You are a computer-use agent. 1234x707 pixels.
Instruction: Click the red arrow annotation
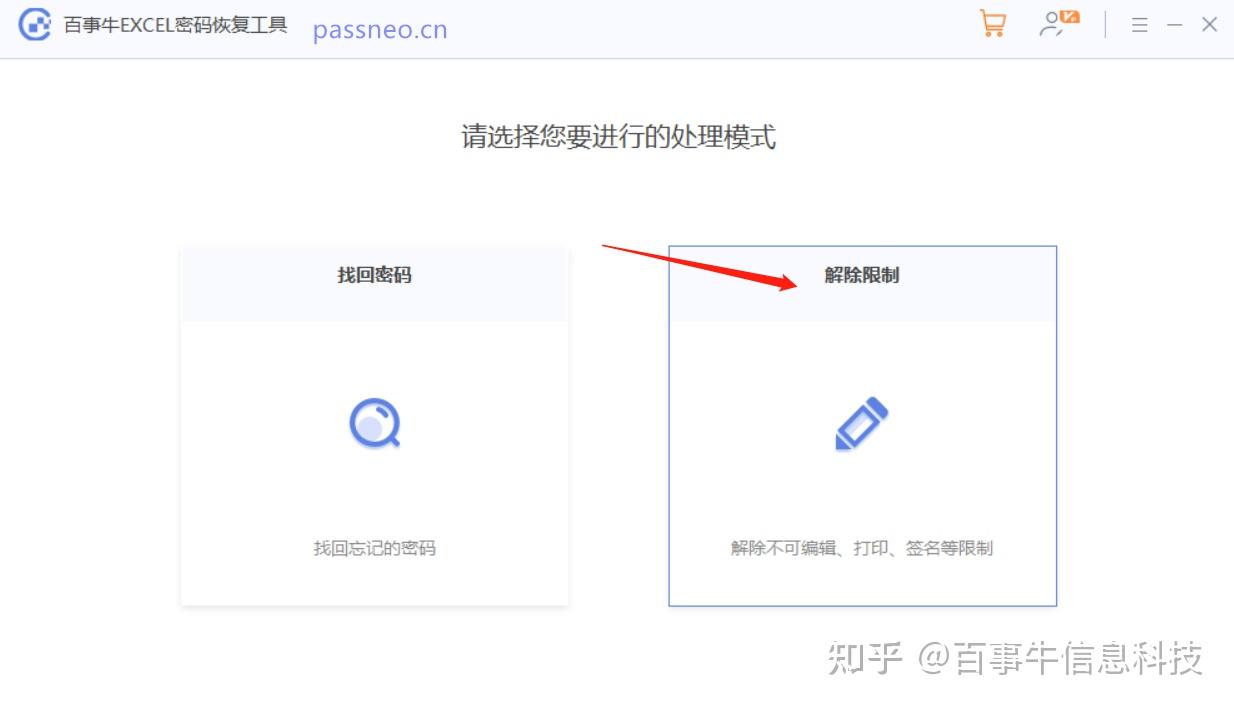tap(700, 266)
